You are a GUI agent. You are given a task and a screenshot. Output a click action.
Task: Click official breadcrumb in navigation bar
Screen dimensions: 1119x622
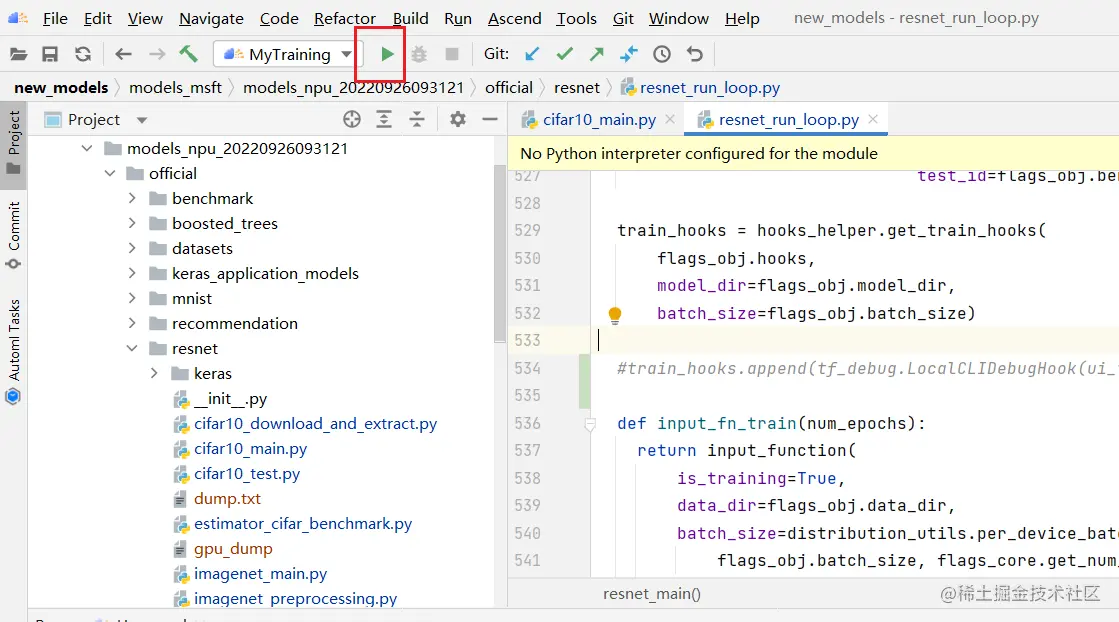509,88
